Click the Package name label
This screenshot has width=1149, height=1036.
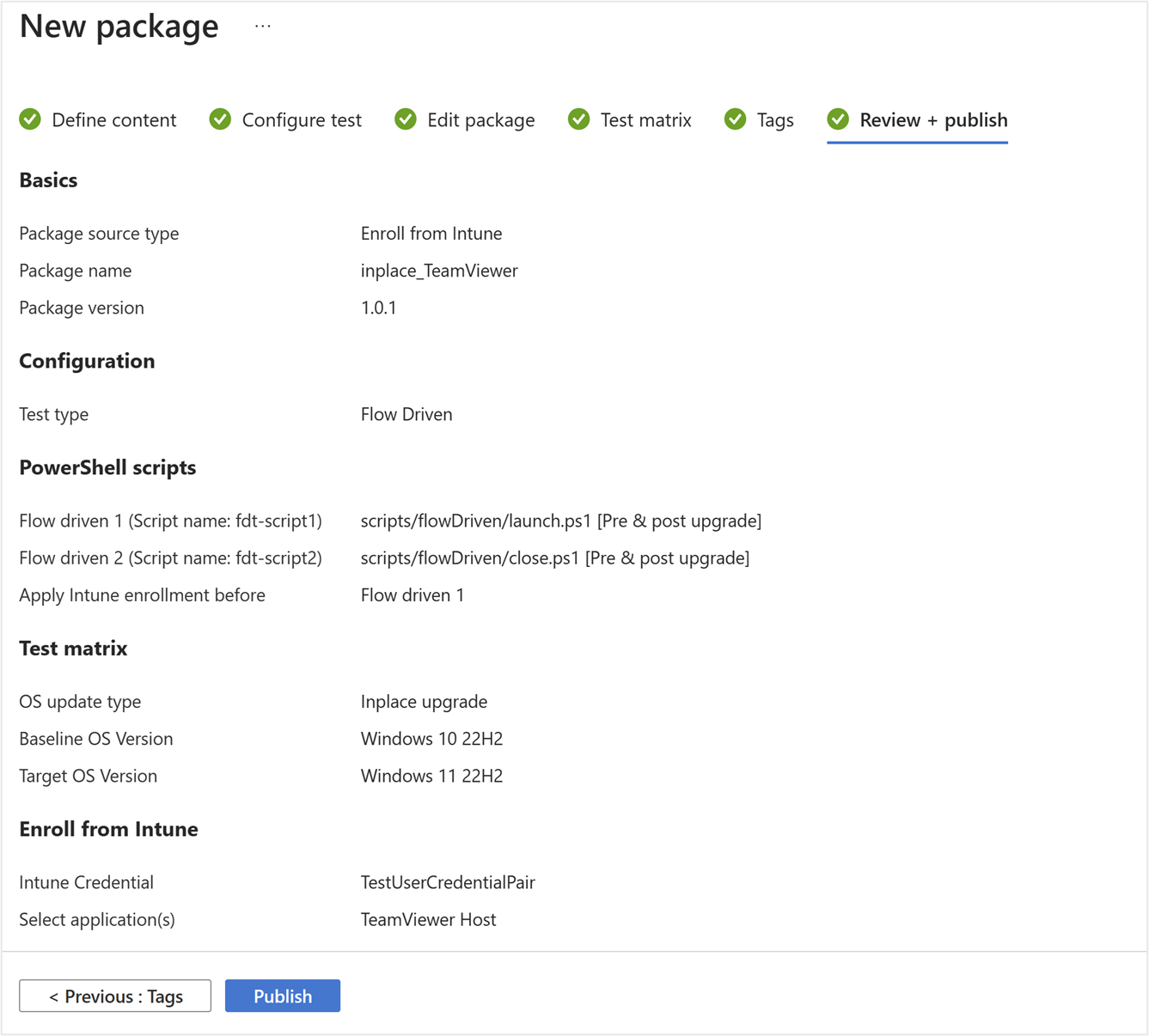click(x=76, y=271)
